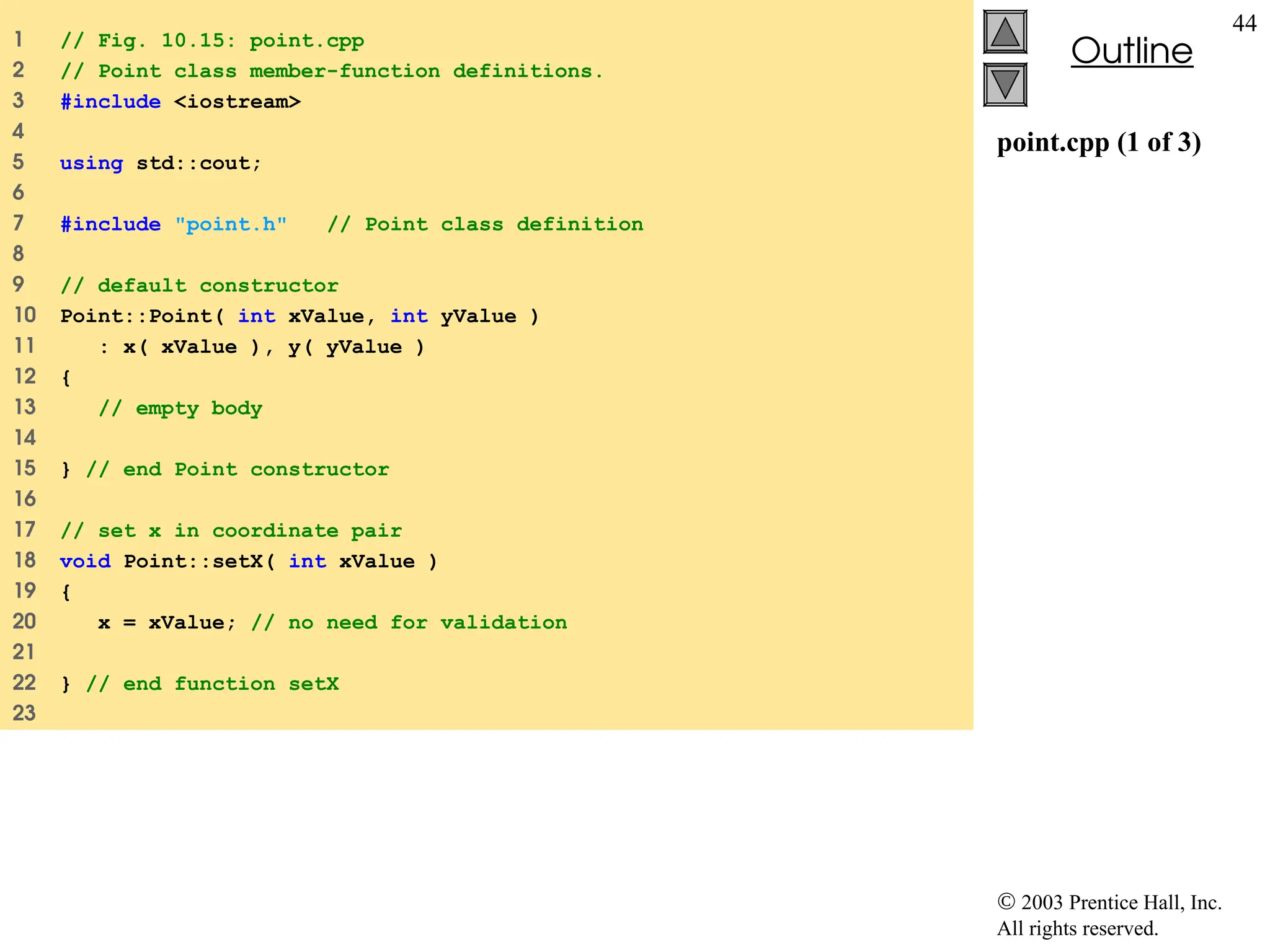Click the end Point constructor comment
Image resolution: width=1270 pixels, height=952 pixels.
[237, 469]
